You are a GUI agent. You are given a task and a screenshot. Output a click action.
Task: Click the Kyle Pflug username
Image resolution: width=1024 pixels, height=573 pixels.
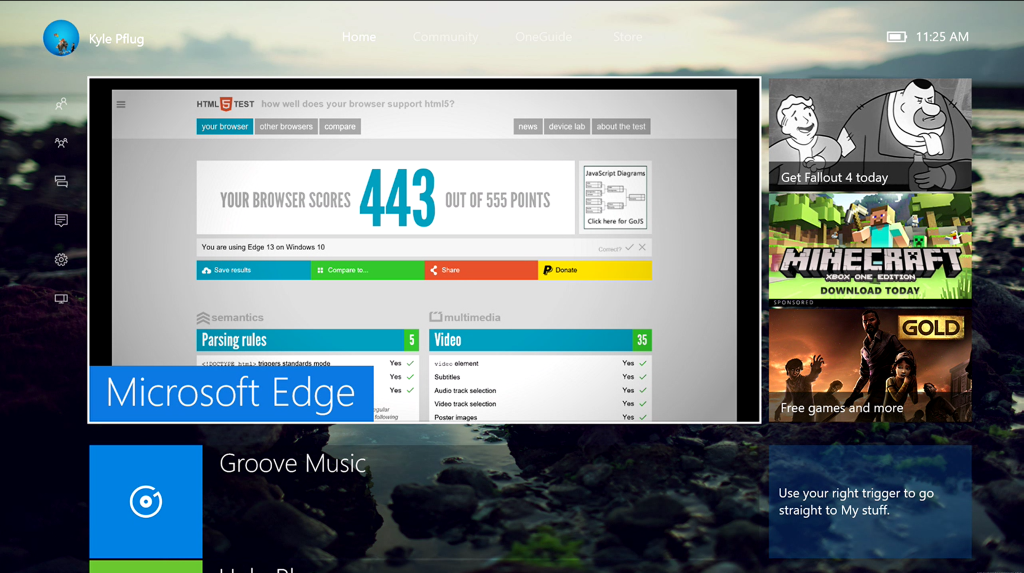click(x=116, y=39)
